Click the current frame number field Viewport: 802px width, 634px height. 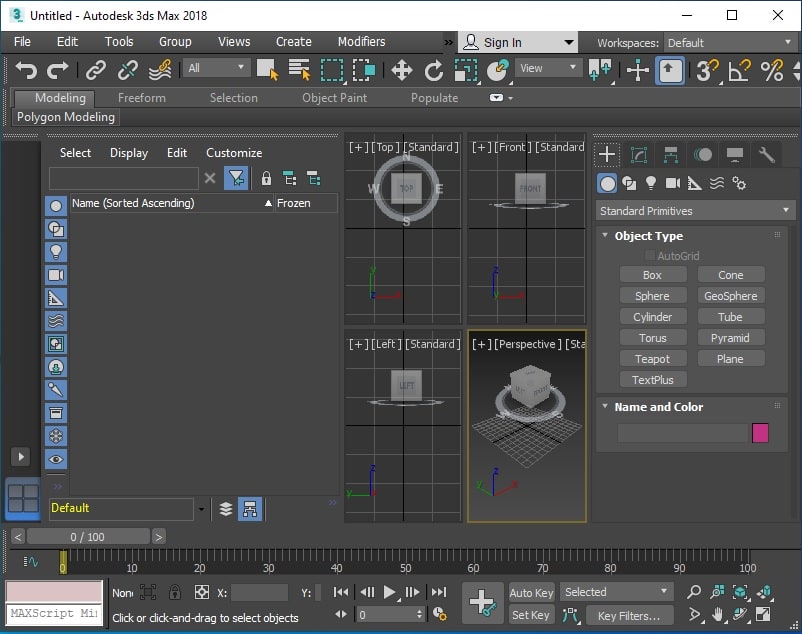point(386,615)
